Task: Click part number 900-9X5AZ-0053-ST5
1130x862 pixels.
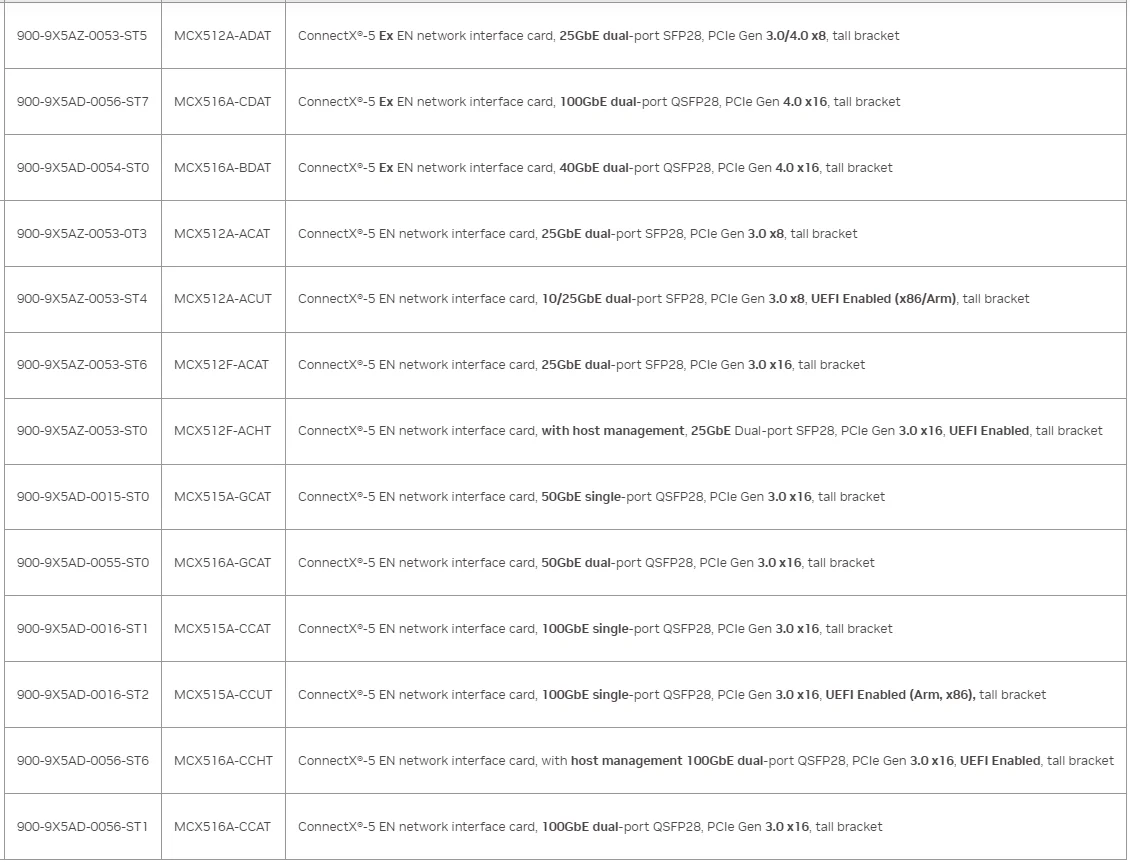Action: click(x=82, y=36)
